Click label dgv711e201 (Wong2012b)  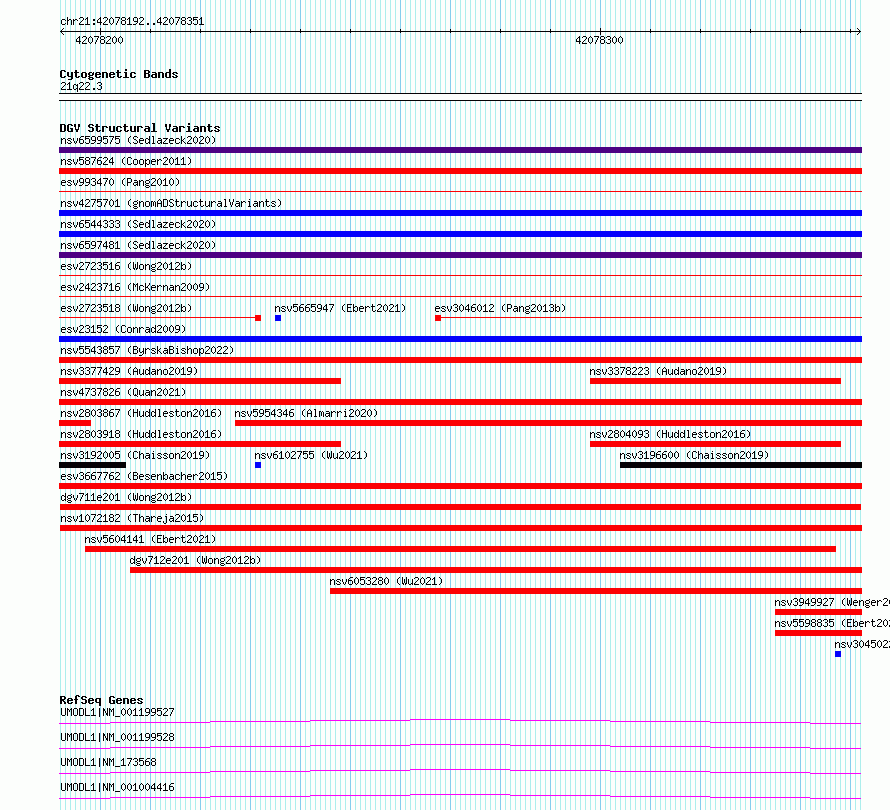click(126, 497)
